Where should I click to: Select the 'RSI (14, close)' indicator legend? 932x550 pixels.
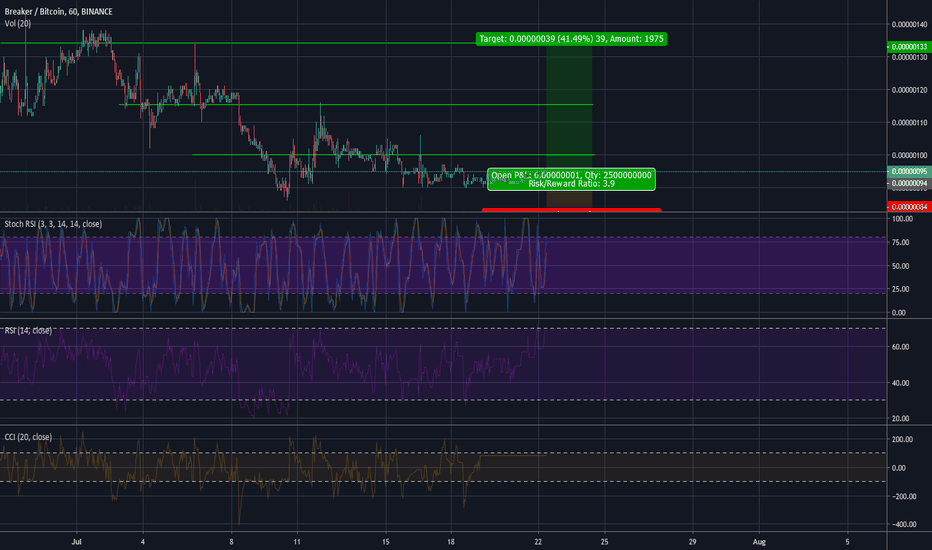coord(28,330)
